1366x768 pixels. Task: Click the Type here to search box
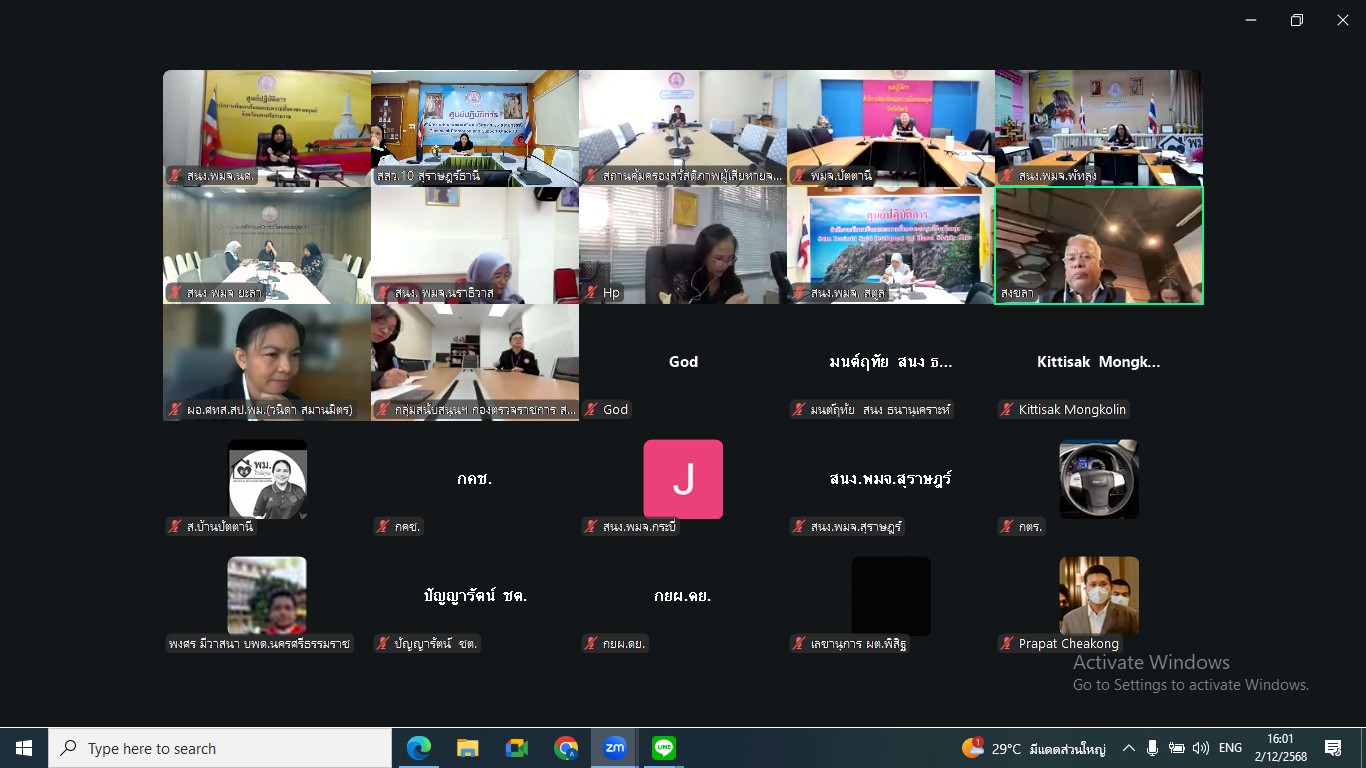coord(220,748)
